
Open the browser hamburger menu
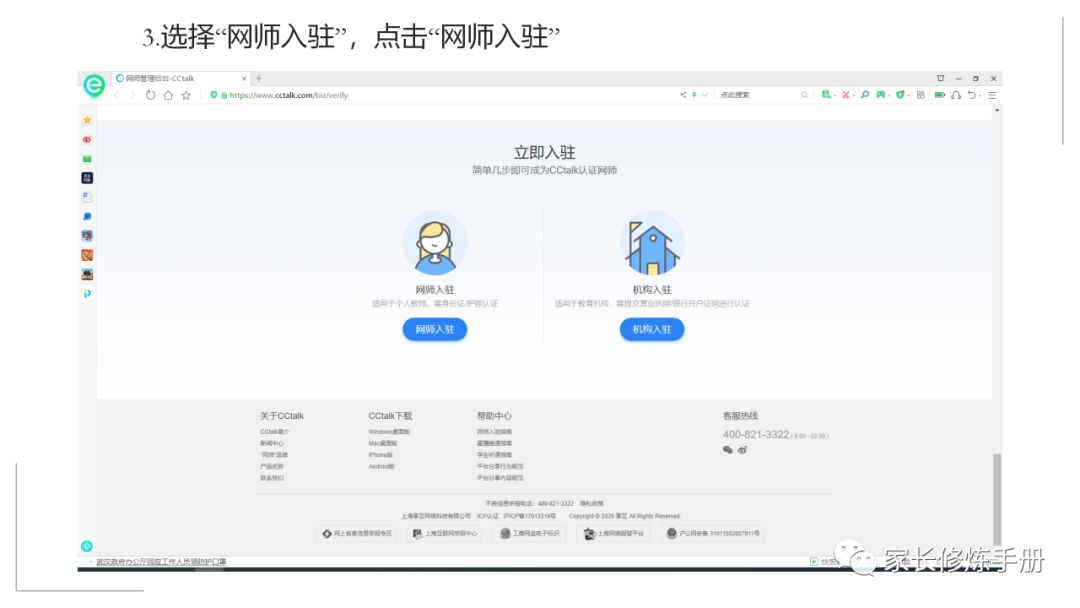(993, 95)
